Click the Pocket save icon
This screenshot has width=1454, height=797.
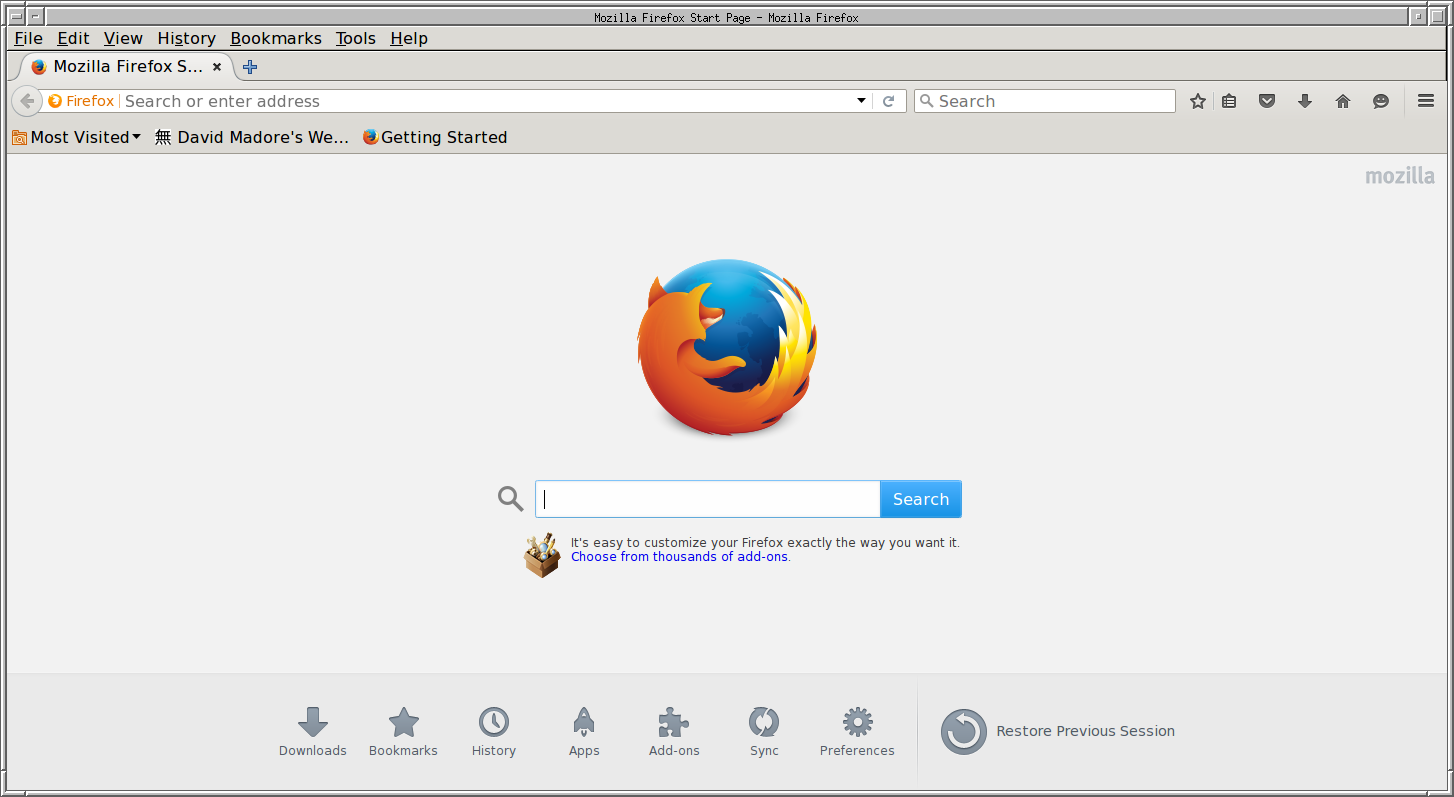tap(1267, 101)
